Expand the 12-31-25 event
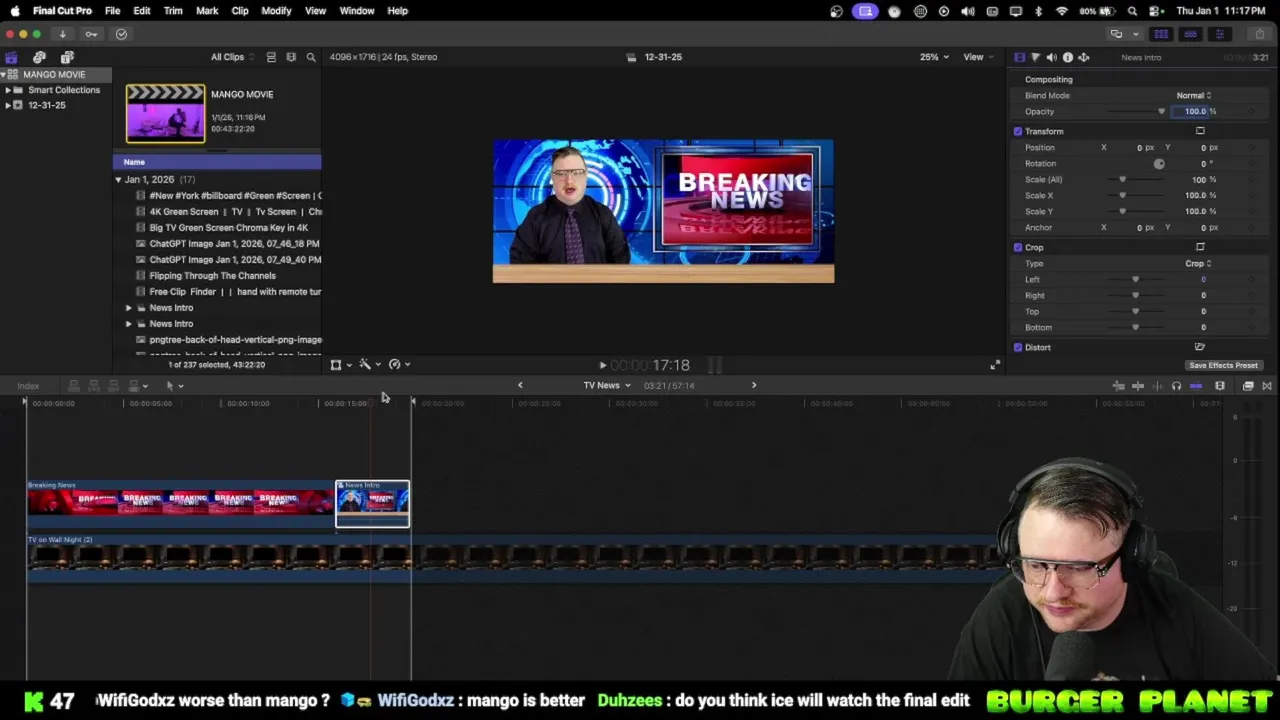1280x720 pixels. coord(8,105)
